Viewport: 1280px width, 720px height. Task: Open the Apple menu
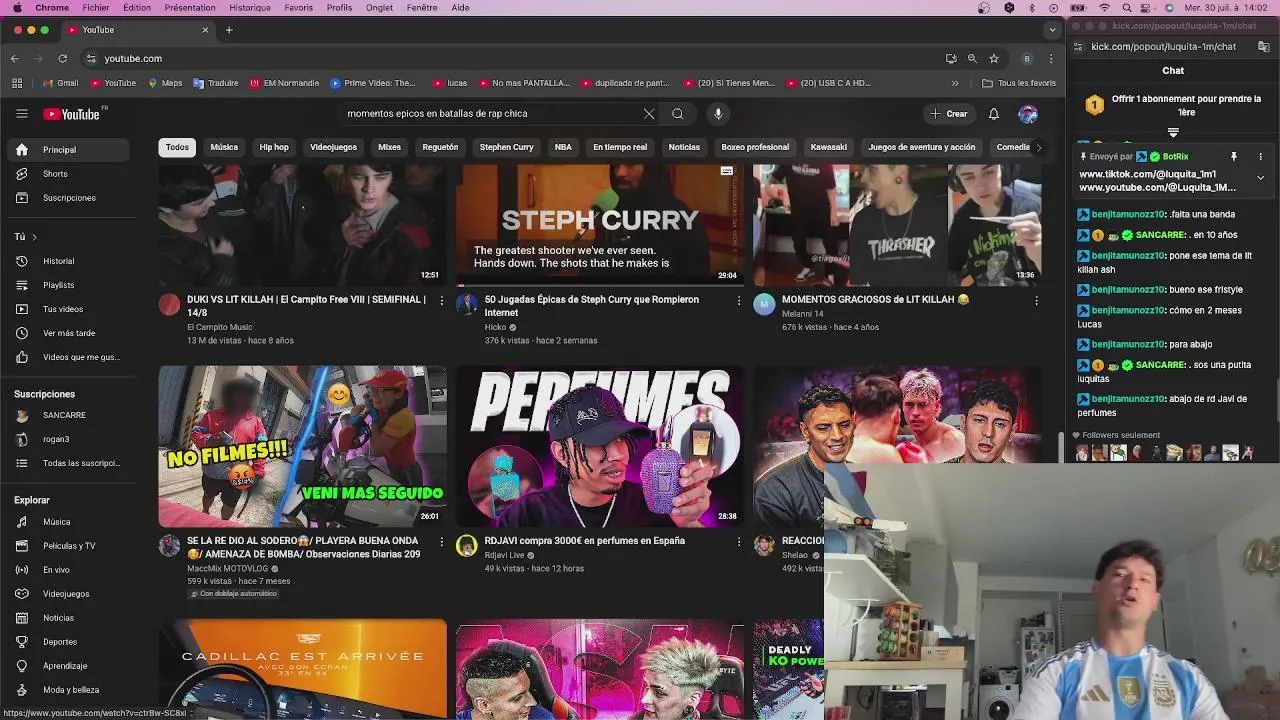[17, 8]
